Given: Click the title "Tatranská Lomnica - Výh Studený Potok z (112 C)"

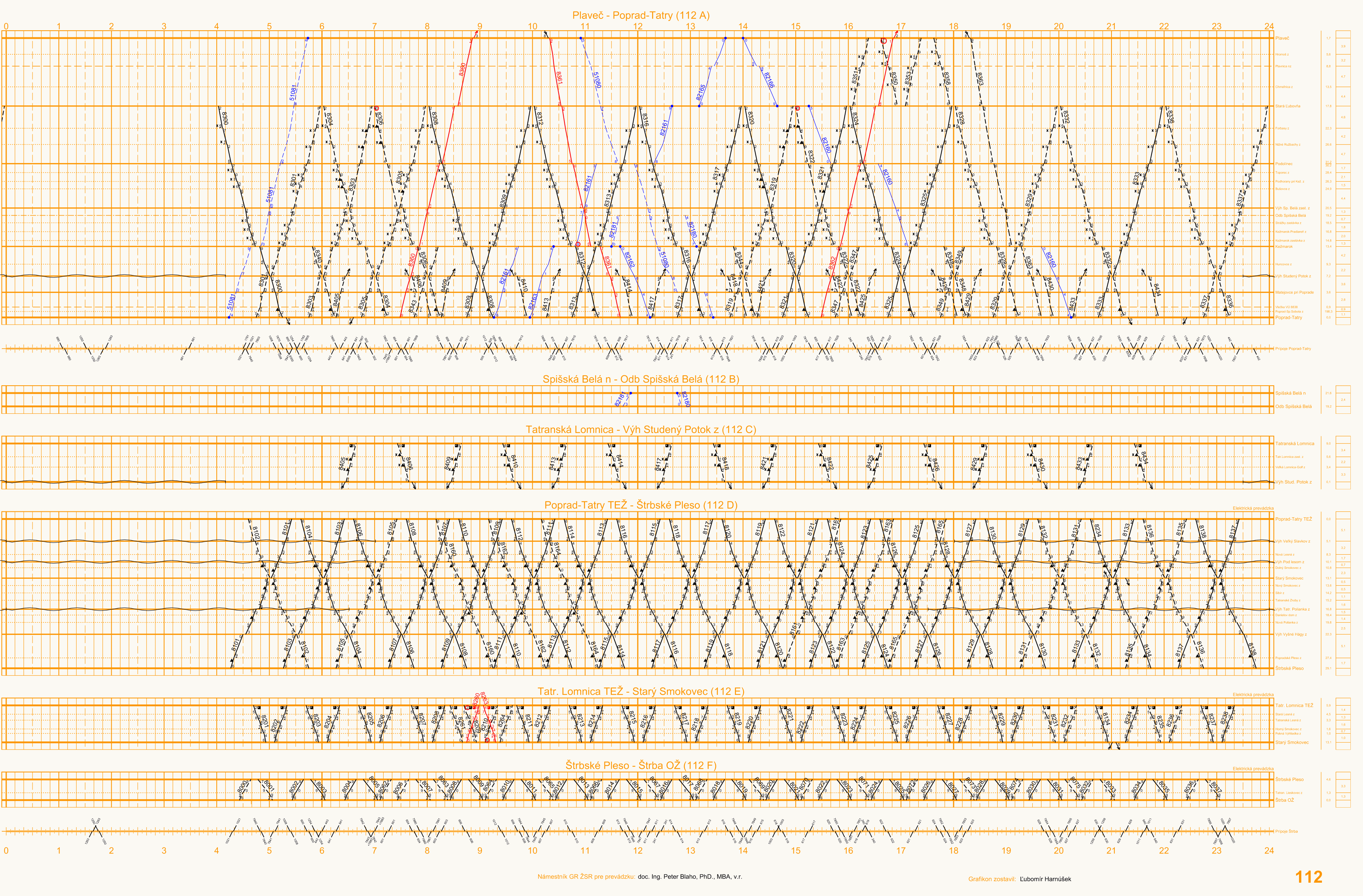Looking at the screenshot, I should [641, 429].
